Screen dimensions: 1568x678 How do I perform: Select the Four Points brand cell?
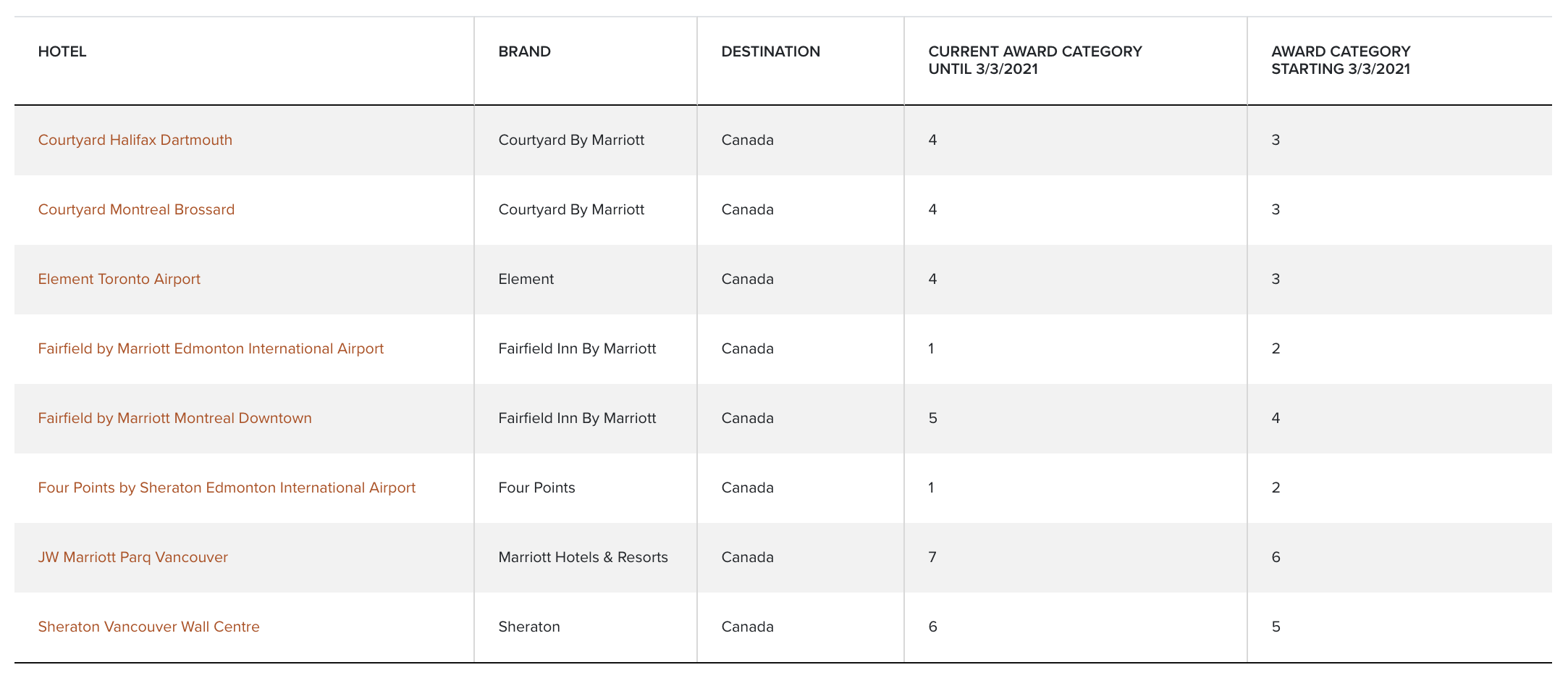point(537,487)
